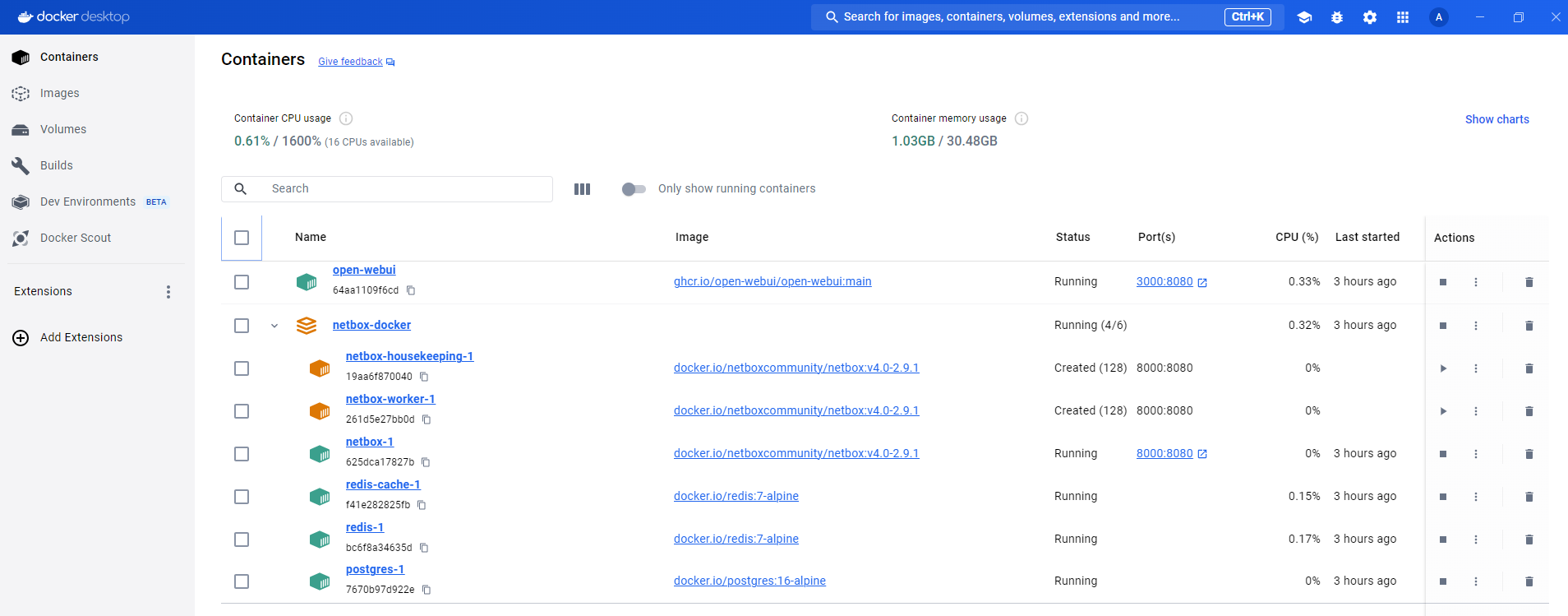This screenshot has width=1568, height=616.
Task: Stop the netbox-docker stack
Action: coord(1443,326)
